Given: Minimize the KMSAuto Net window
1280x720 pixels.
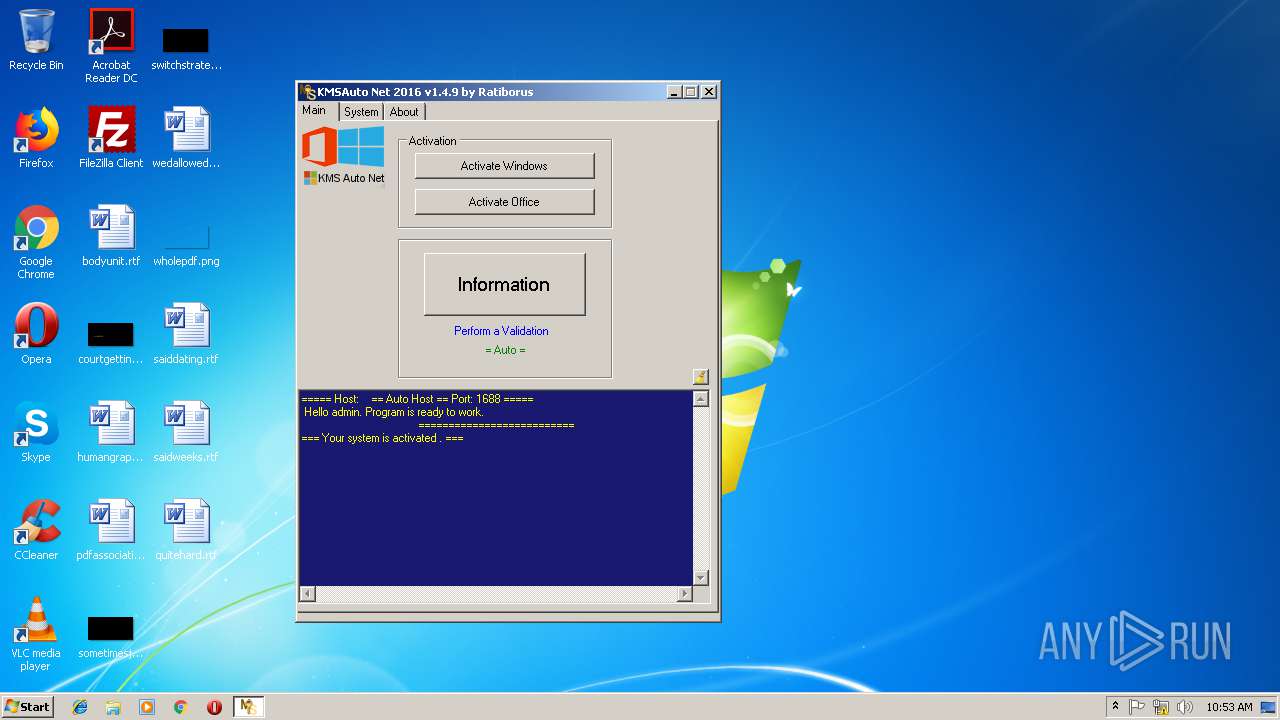Looking at the screenshot, I should tap(675, 91).
